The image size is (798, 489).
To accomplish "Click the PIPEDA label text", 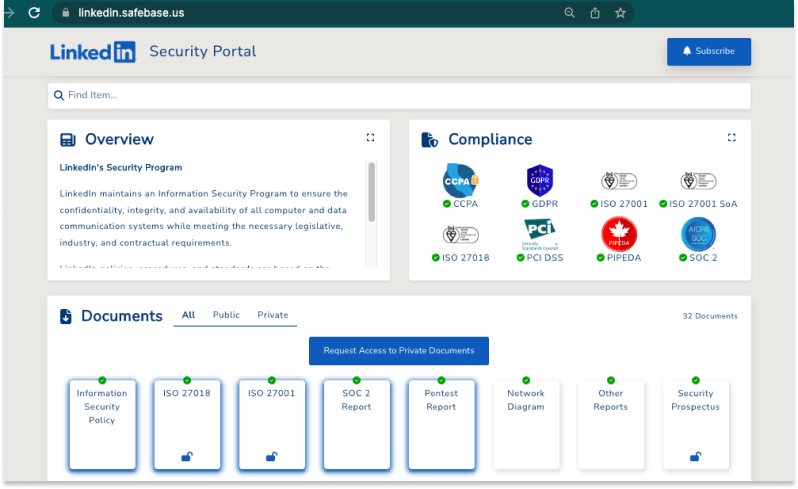I will pos(623,258).
